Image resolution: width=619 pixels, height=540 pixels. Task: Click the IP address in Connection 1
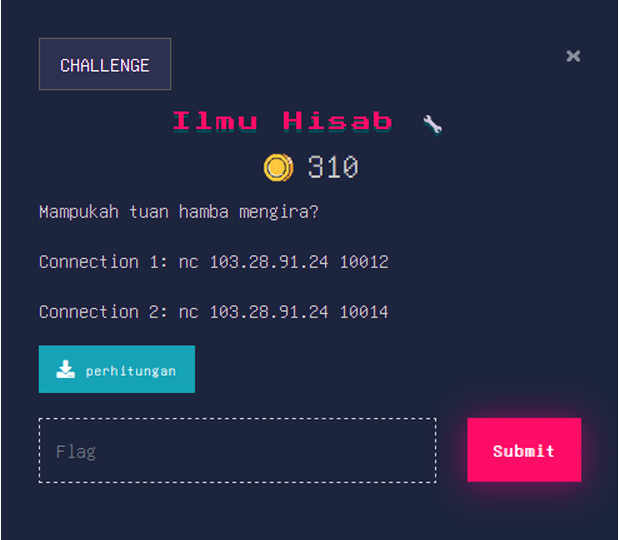tap(268, 262)
